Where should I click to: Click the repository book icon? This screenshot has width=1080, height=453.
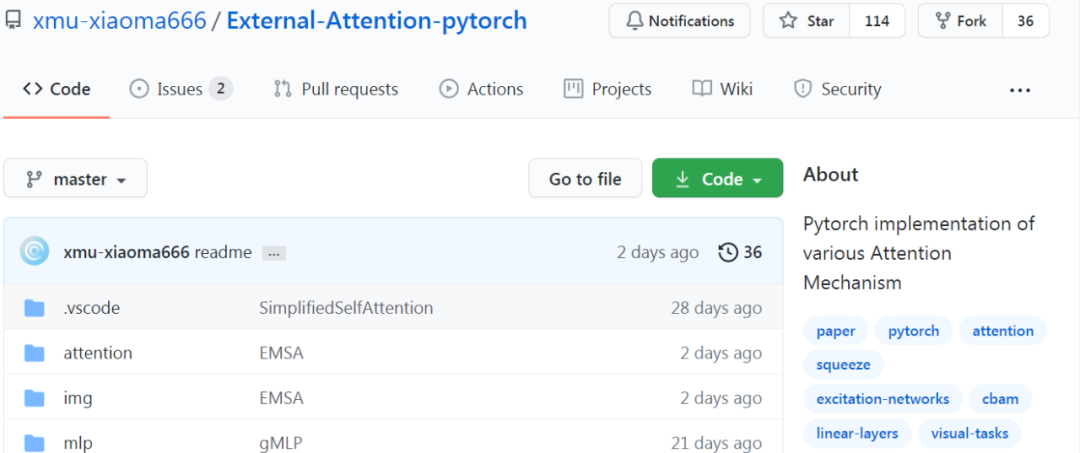click(x=13, y=20)
